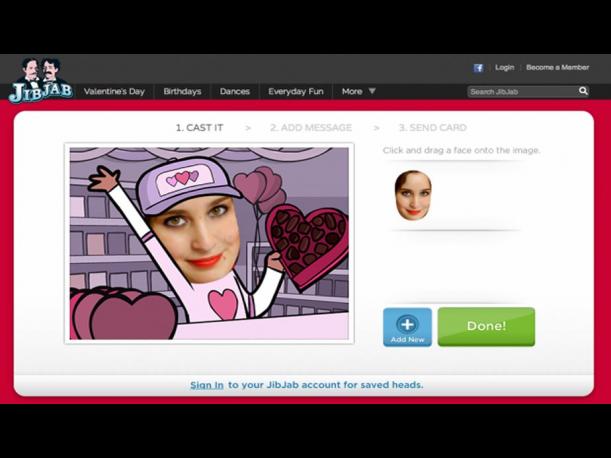Image resolution: width=611 pixels, height=458 pixels.
Task: Click the search magnifier icon
Action: 583,91
